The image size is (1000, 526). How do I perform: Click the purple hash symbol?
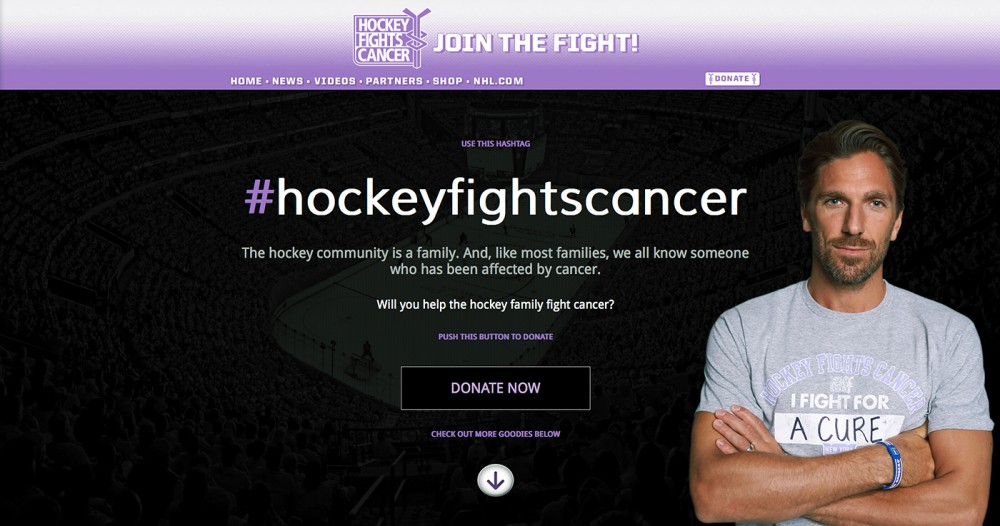coord(259,197)
